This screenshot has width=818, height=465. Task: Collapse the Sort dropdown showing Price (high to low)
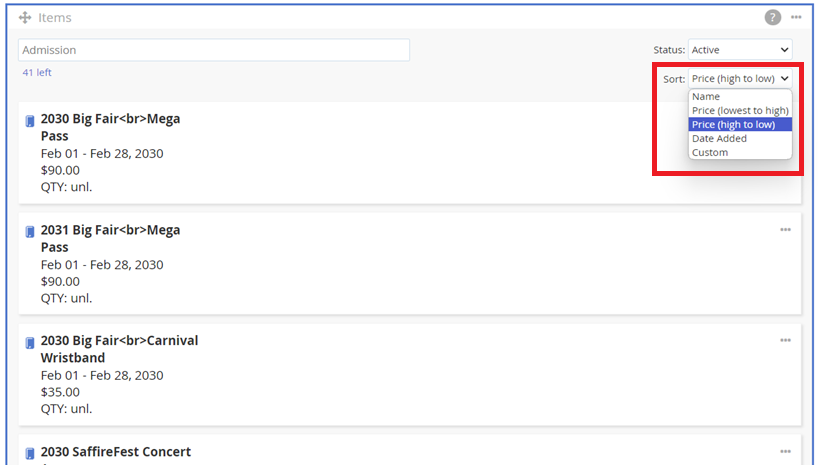coord(740,79)
